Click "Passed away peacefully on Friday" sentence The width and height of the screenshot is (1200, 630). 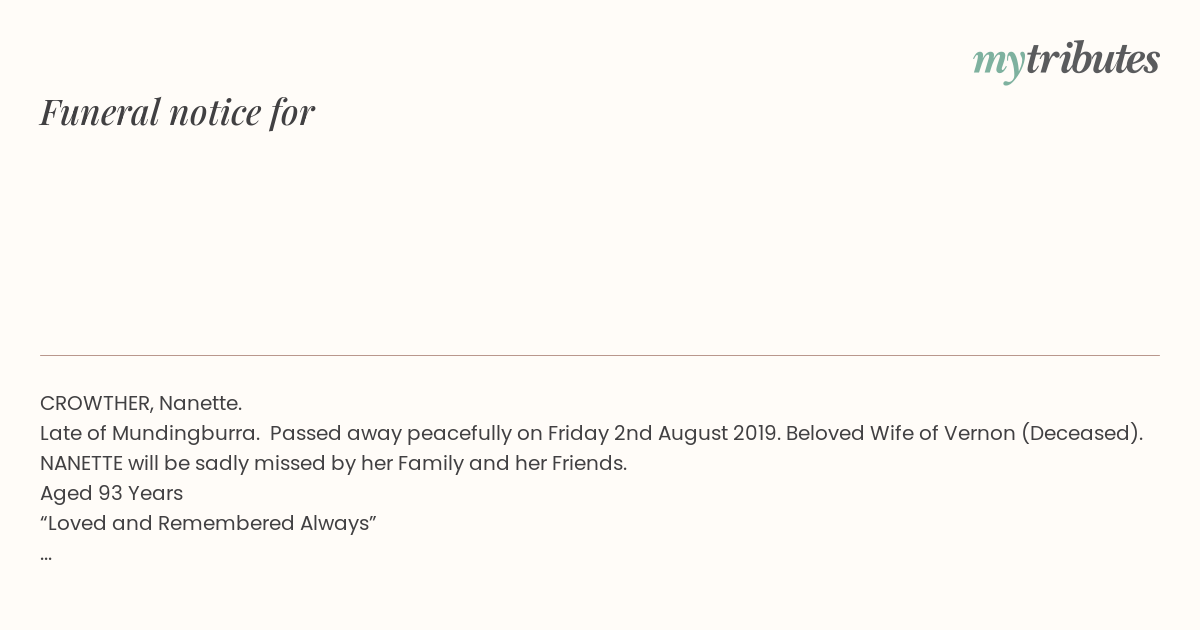click(439, 433)
